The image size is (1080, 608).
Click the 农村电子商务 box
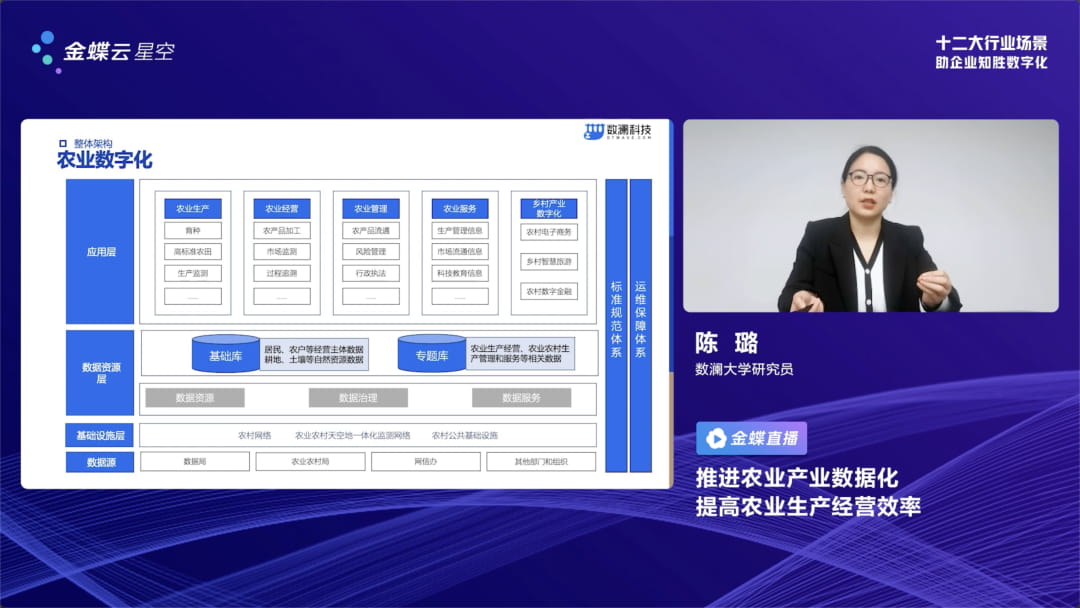tap(549, 232)
